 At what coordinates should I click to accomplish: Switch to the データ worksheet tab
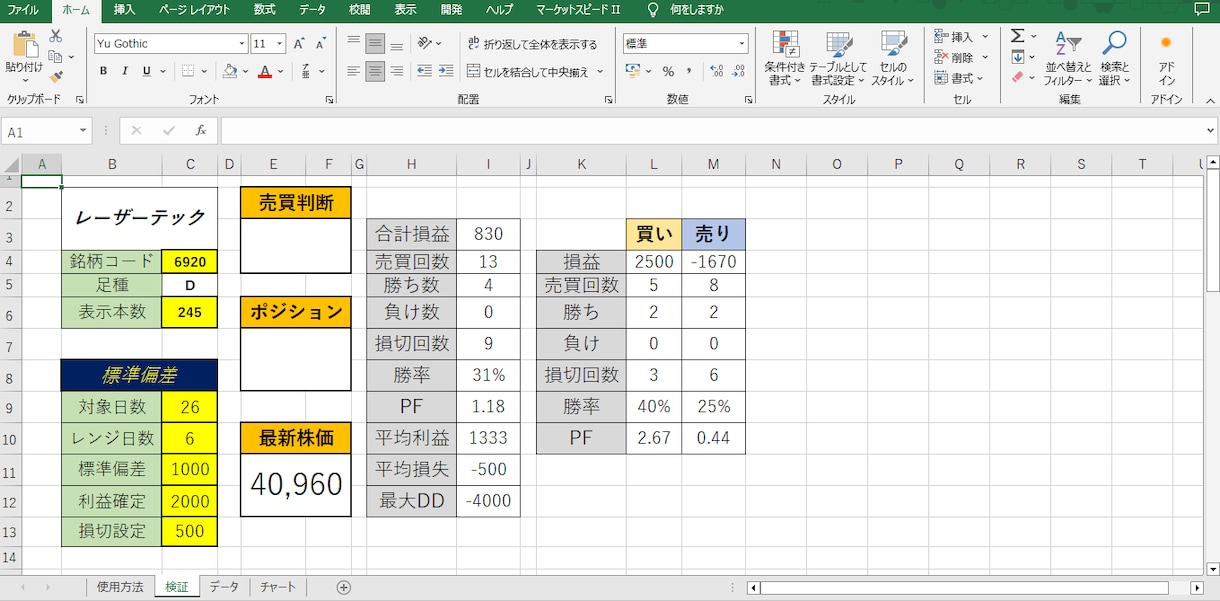[x=224, y=587]
